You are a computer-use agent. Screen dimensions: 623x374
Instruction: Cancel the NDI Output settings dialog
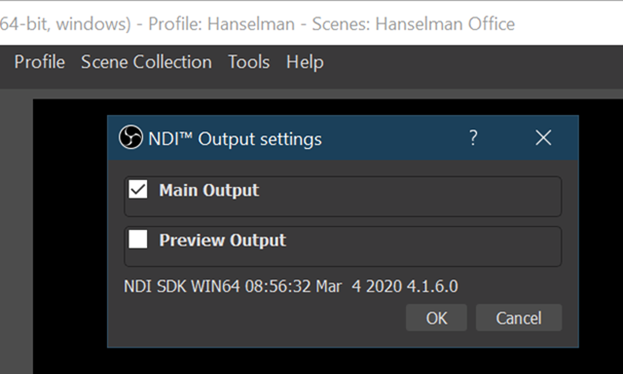[519, 318]
